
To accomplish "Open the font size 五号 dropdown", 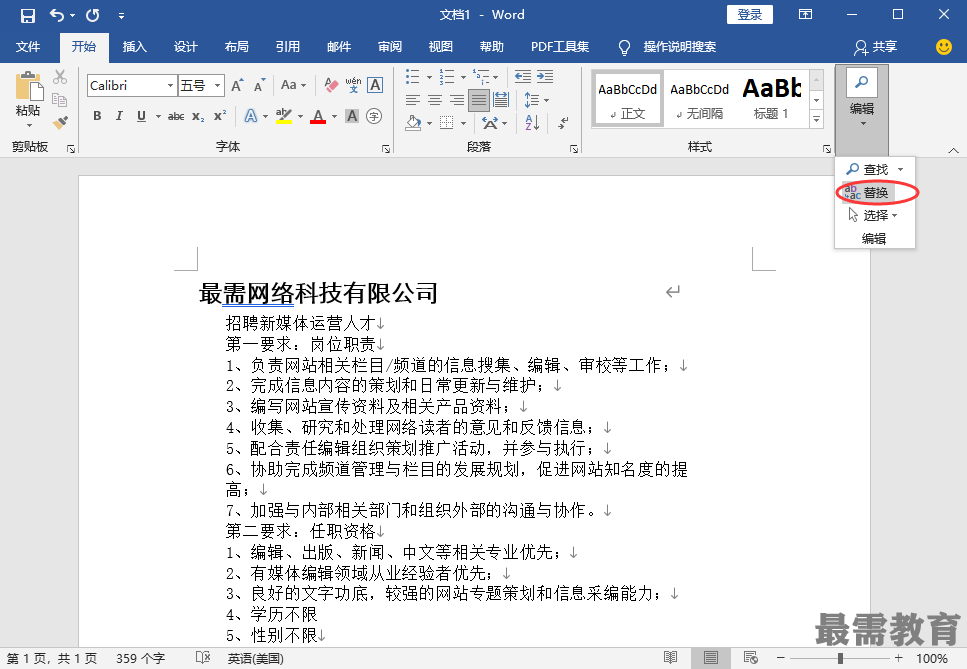I will tap(217, 86).
